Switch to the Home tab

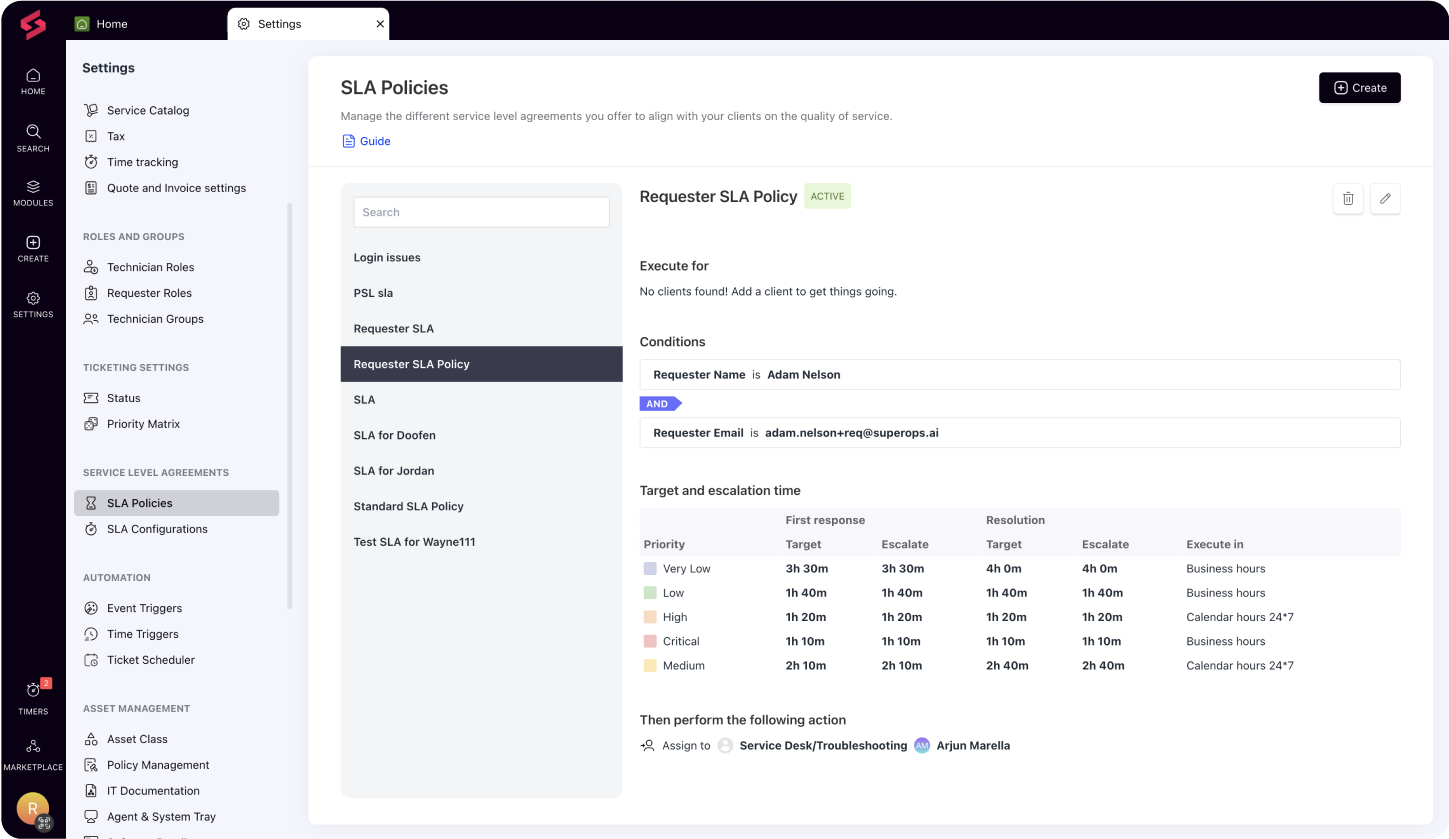(109, 23)
